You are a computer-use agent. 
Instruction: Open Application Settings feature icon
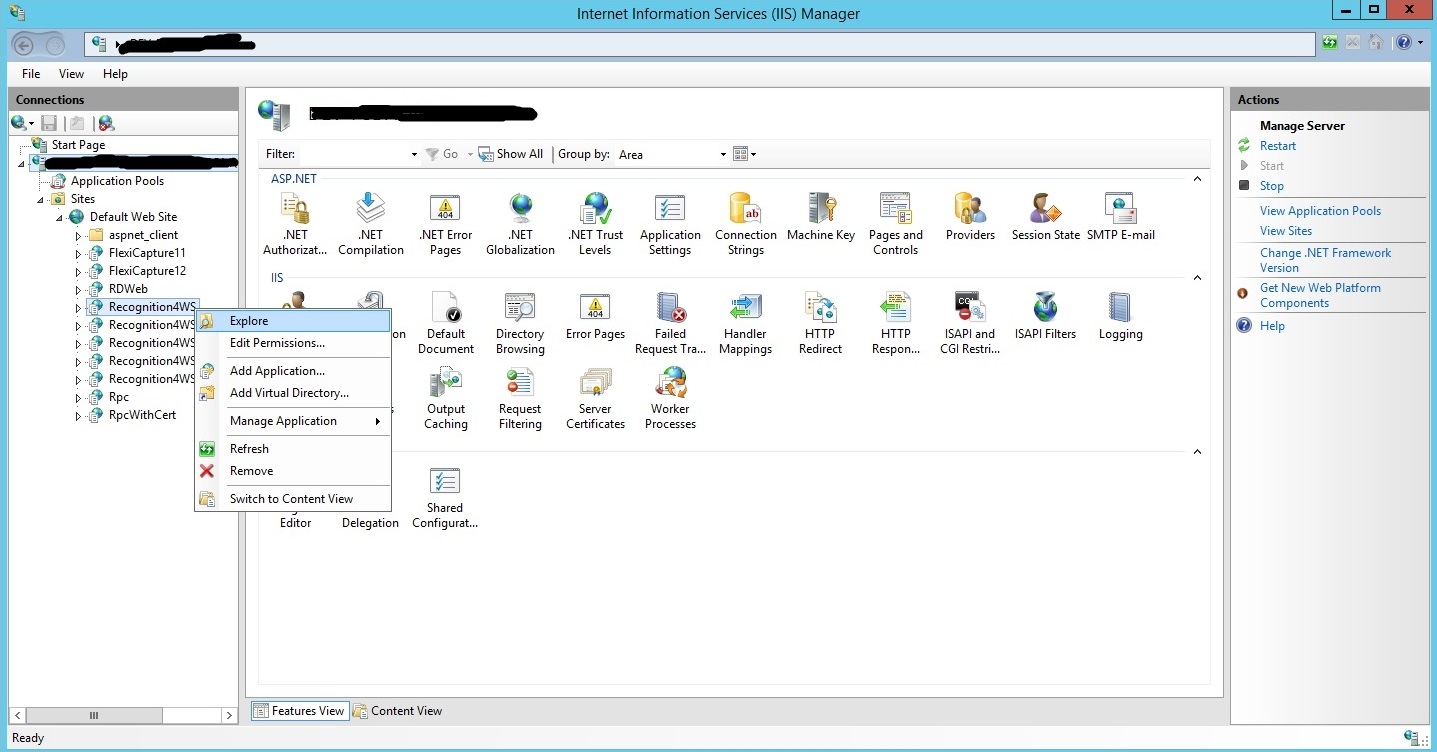(x=670, y=225)
